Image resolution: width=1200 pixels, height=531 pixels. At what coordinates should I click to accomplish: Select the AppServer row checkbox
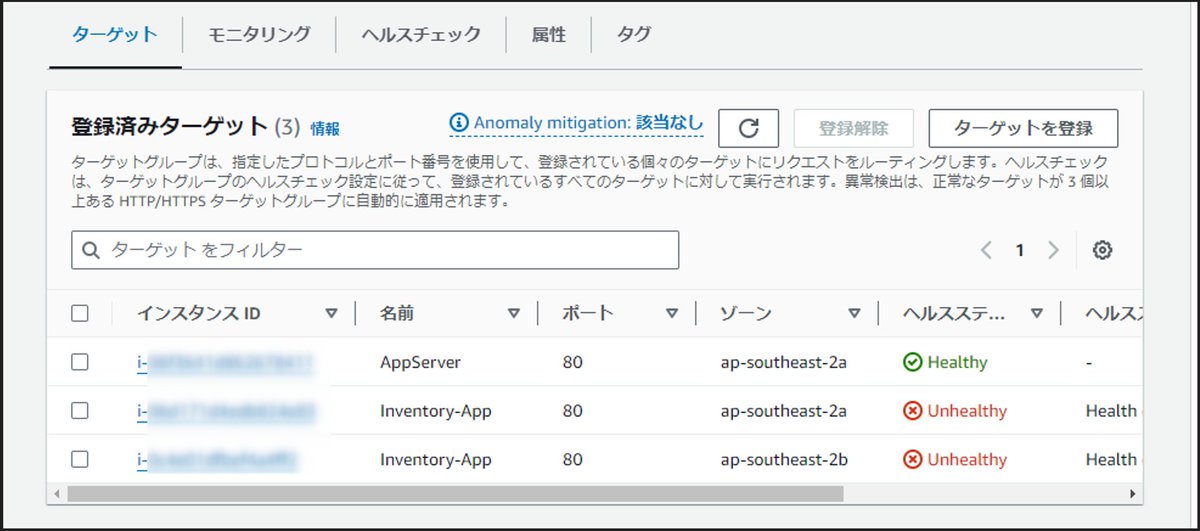80,362
